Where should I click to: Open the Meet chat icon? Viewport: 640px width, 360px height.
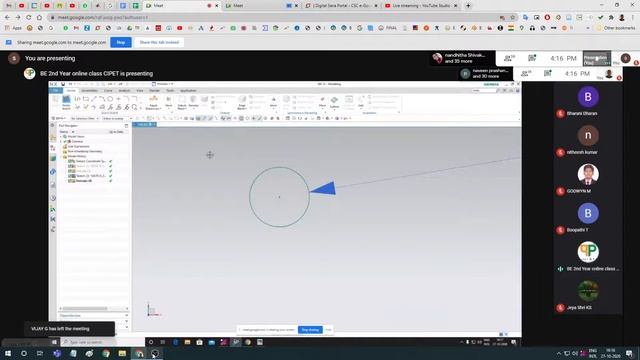point(532,58)
